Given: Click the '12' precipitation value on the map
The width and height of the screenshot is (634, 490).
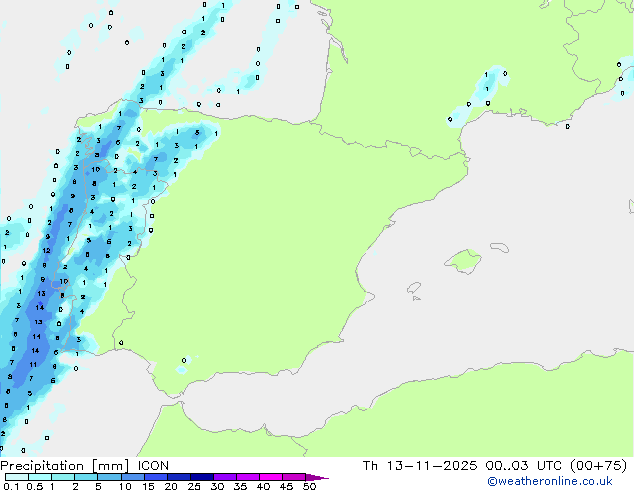Looking at the screenshot, I should [46, 251].
